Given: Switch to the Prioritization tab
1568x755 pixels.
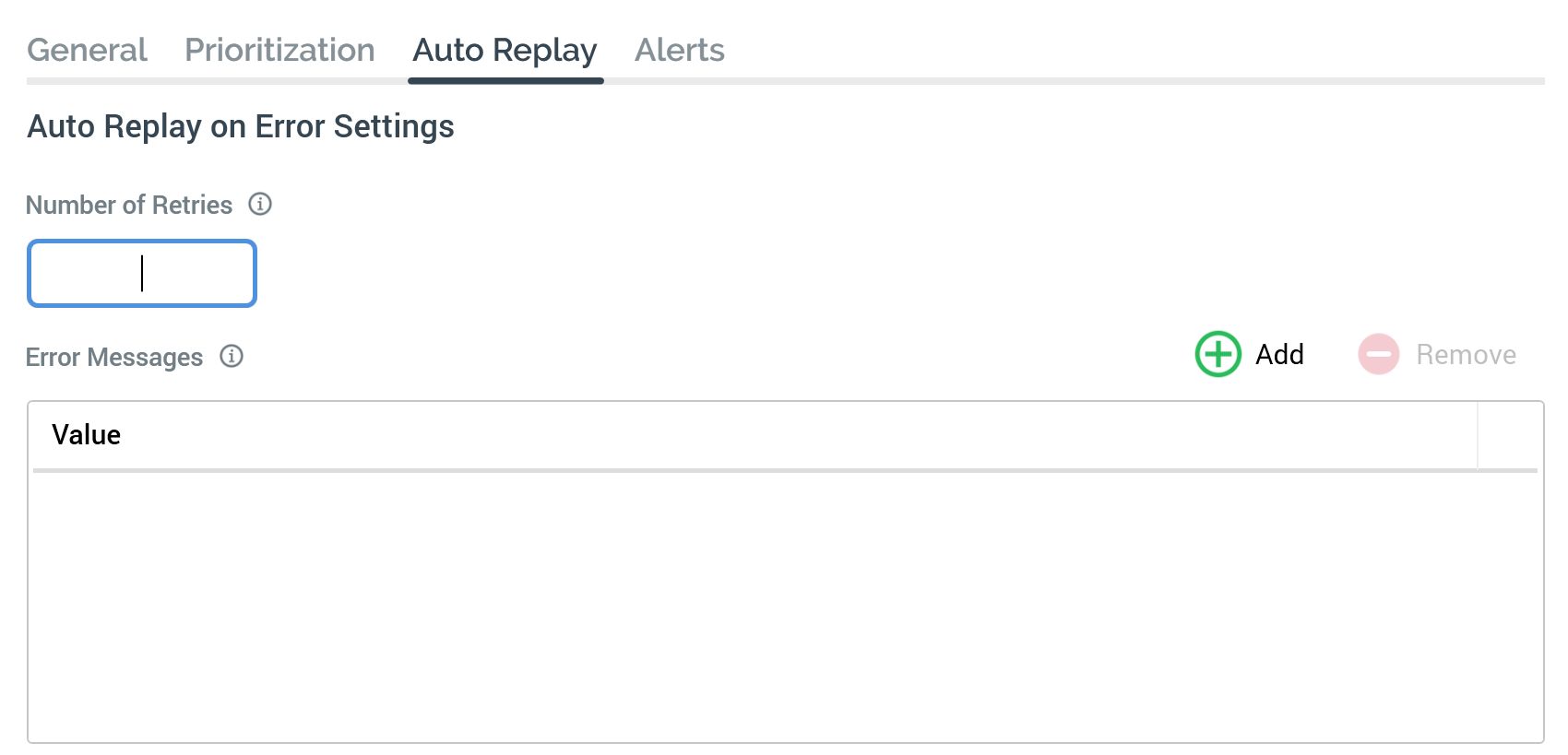Looking at the screenshot, I should click(x=279, y=50).
